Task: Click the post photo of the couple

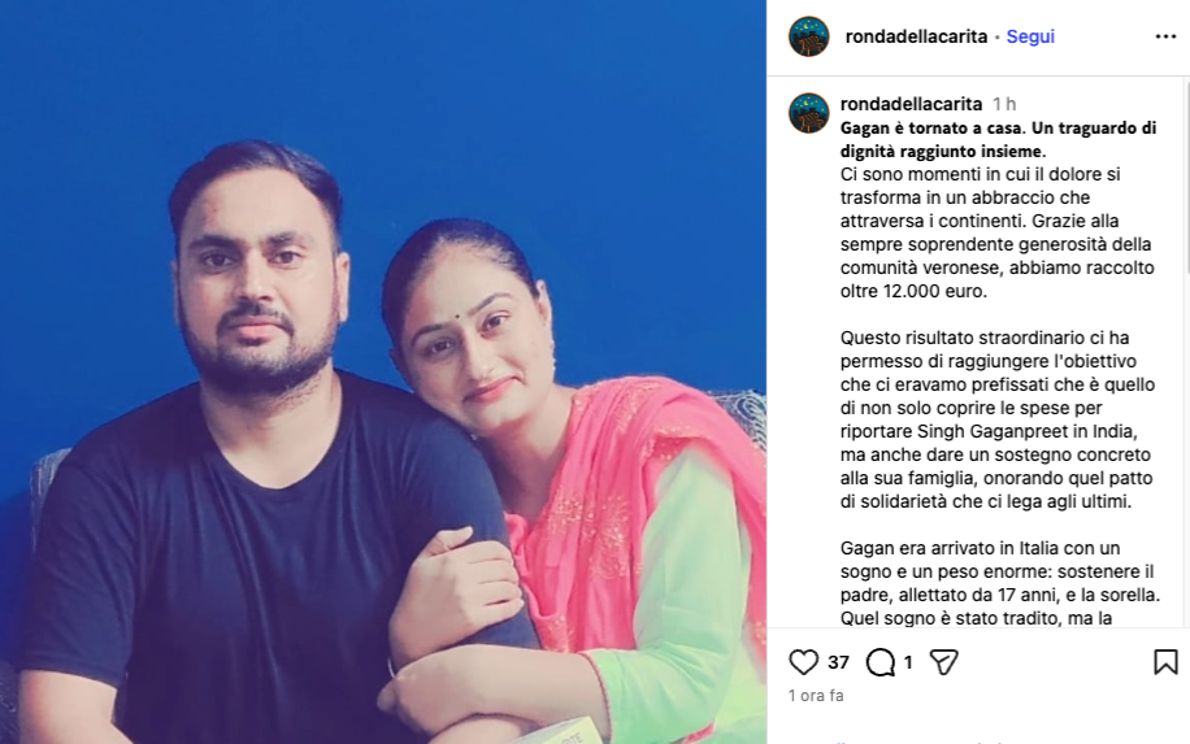Action: [382, 372]
